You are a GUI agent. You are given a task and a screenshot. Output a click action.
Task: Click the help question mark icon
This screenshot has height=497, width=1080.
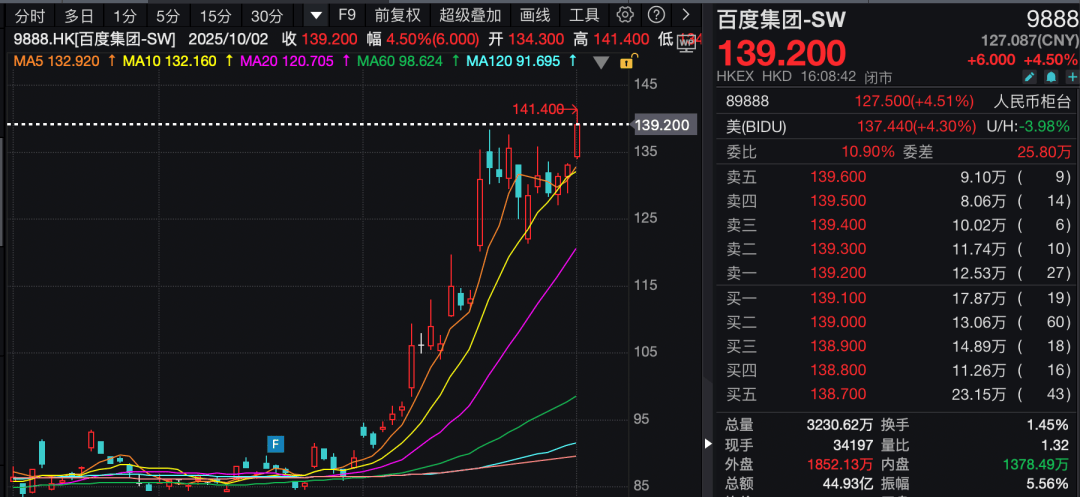click(656, 15)
